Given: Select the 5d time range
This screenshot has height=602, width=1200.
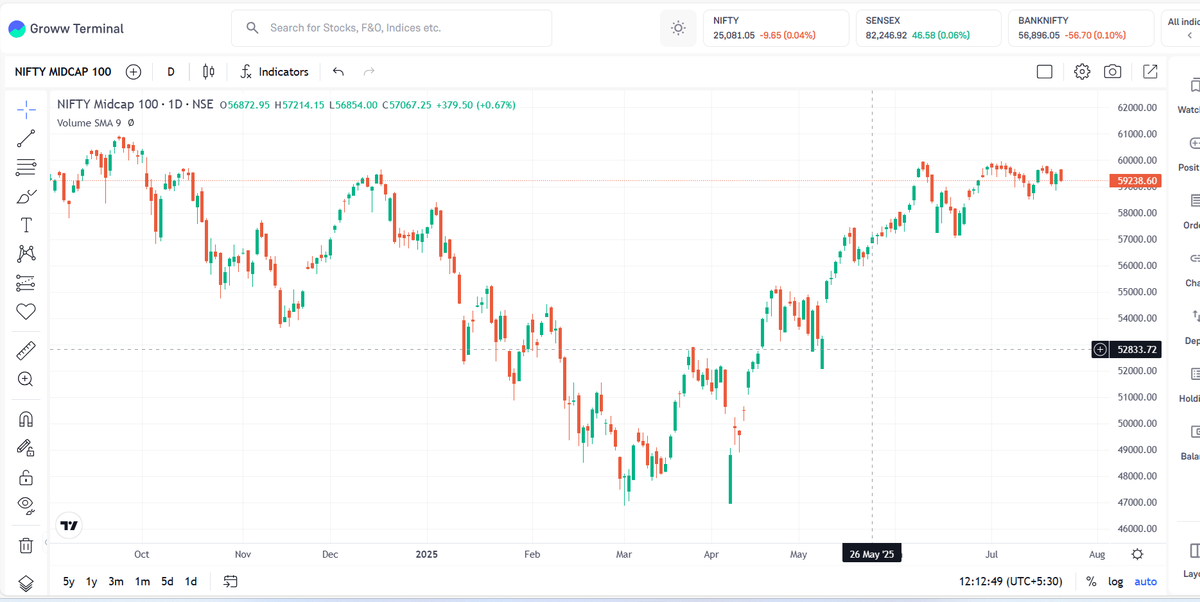Looking at the screenshot, I should (167, 581).
